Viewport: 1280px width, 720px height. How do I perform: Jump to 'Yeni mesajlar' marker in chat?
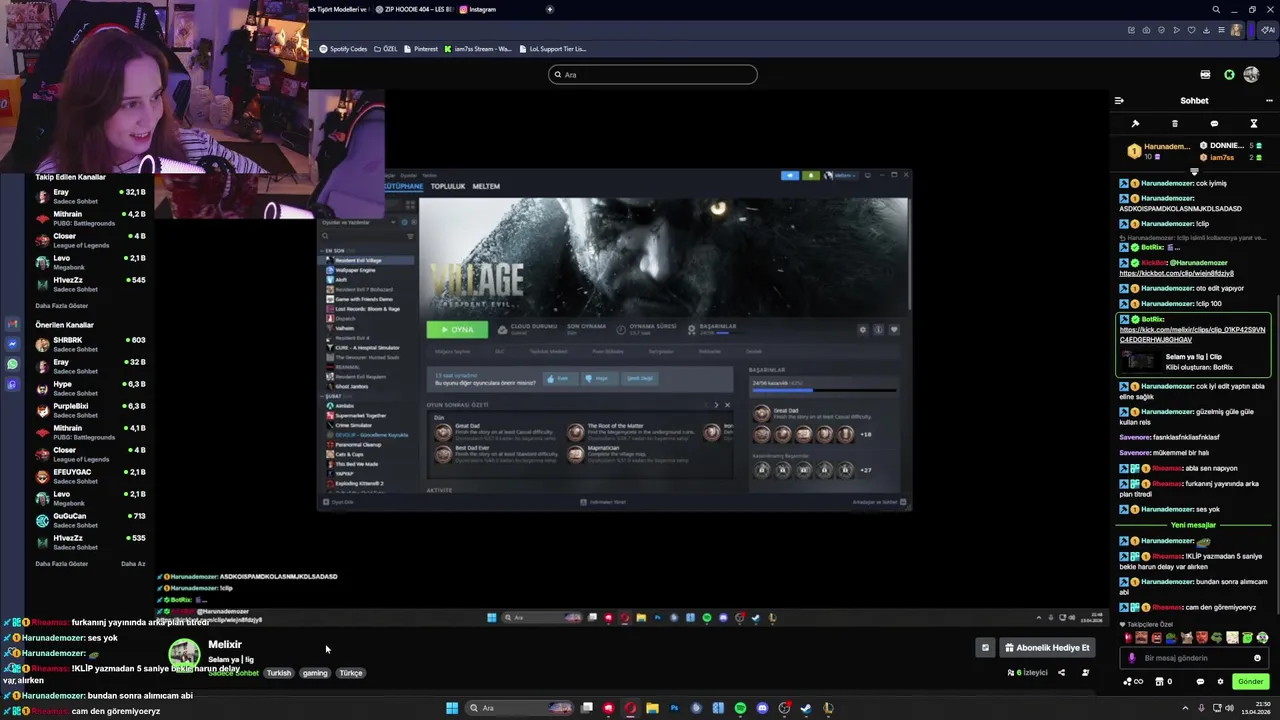pyautogui.click(x=1193, y=525)
